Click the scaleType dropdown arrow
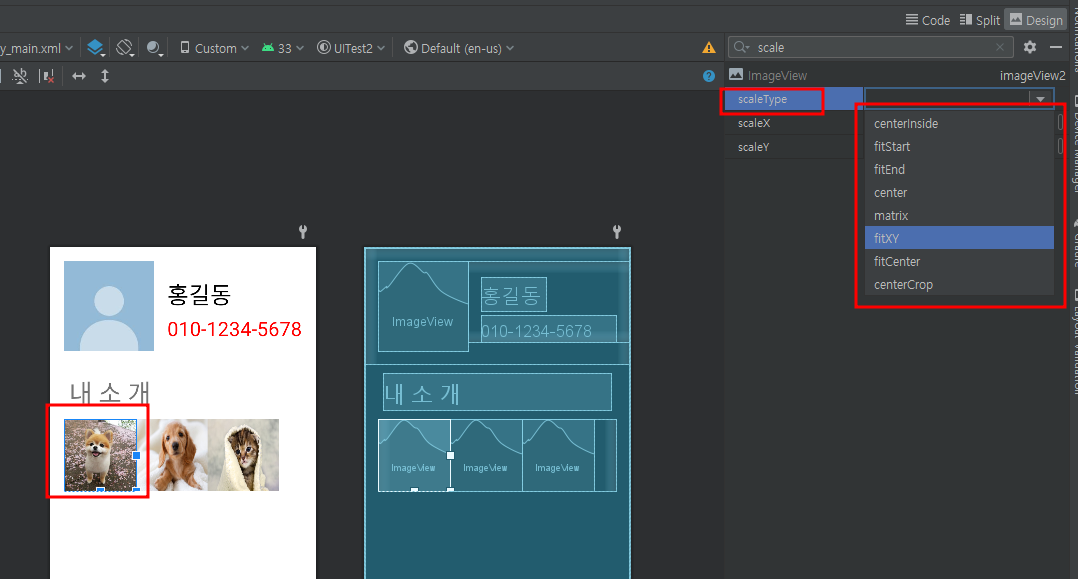 click(1041, 99)
